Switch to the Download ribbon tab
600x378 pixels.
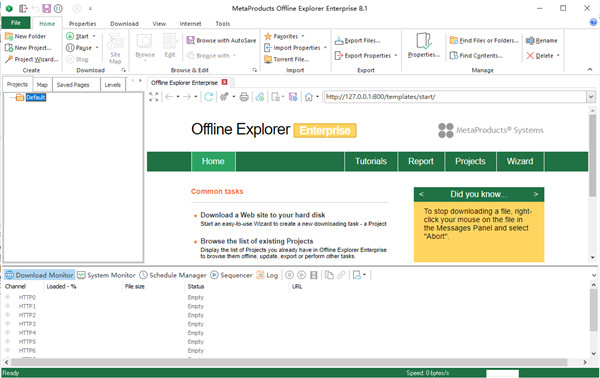pos(124,24)
